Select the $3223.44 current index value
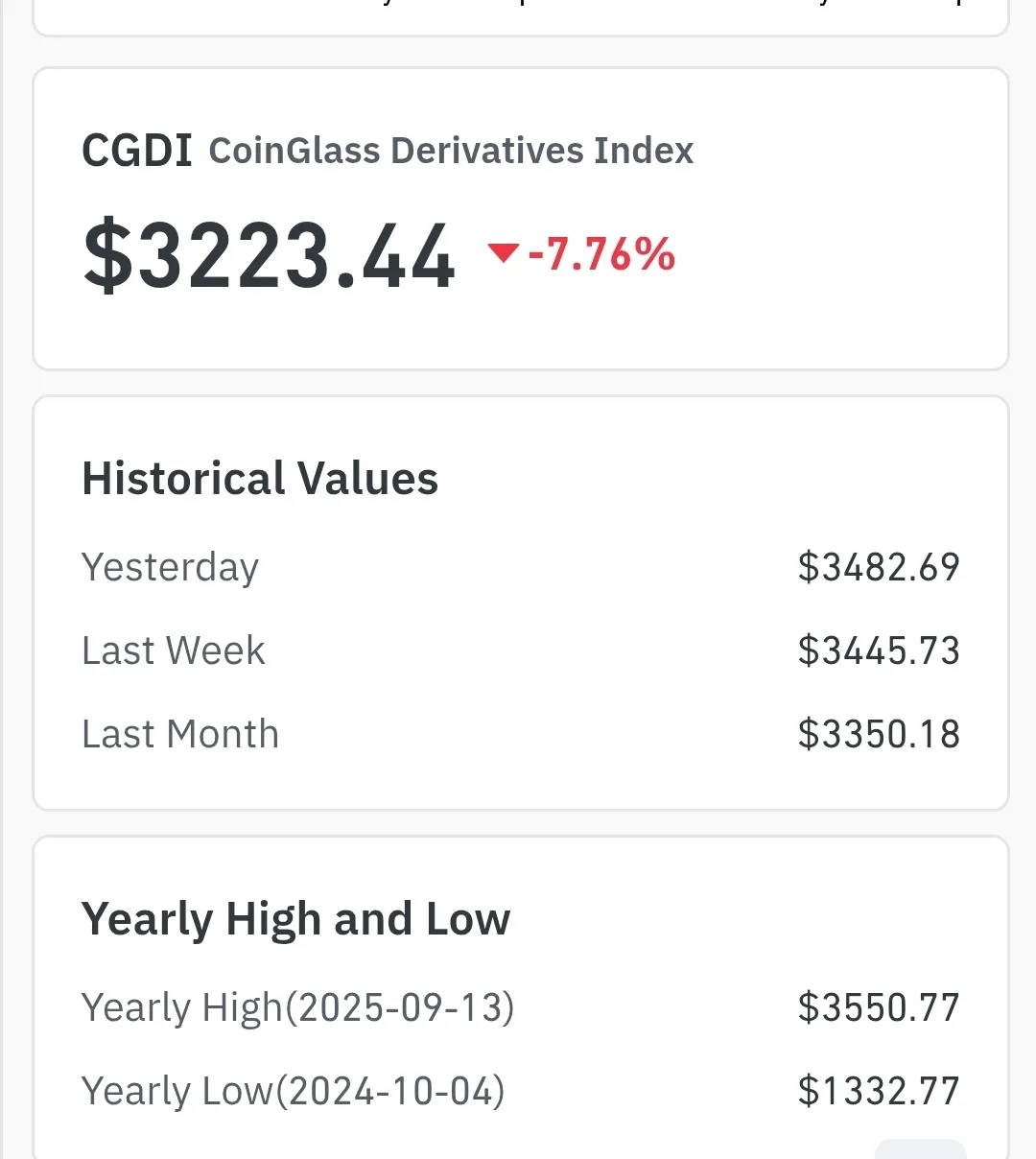1036x1159 pixels. click(x=270, y=256)
